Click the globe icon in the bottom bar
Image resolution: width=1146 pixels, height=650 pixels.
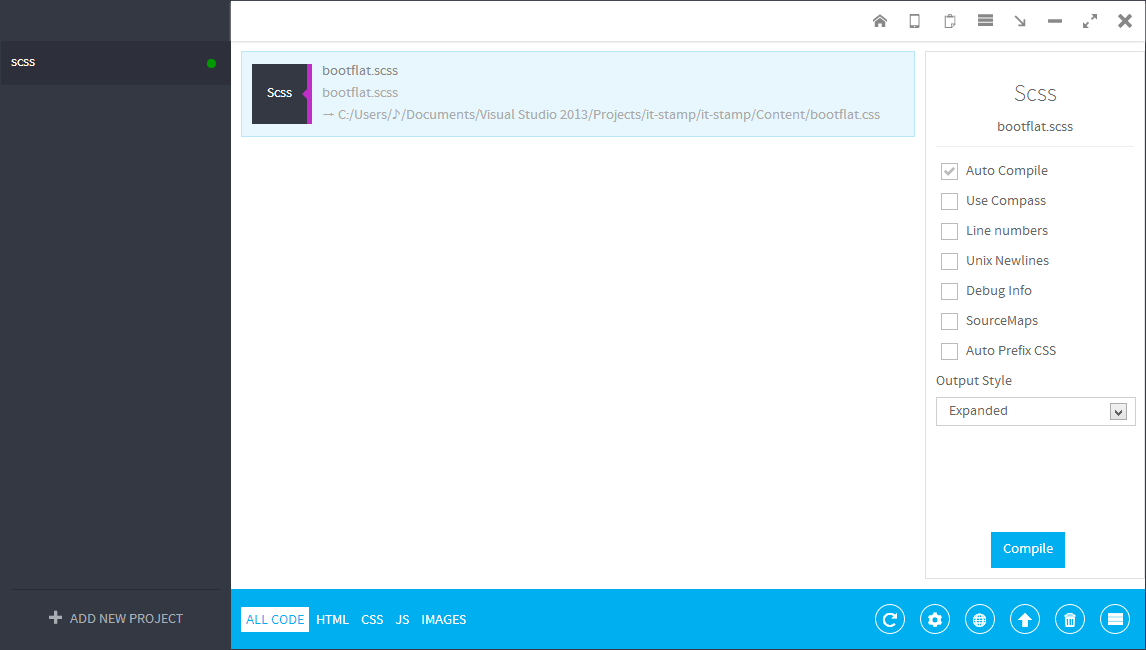pyautogui.click(x=980, y=619)
